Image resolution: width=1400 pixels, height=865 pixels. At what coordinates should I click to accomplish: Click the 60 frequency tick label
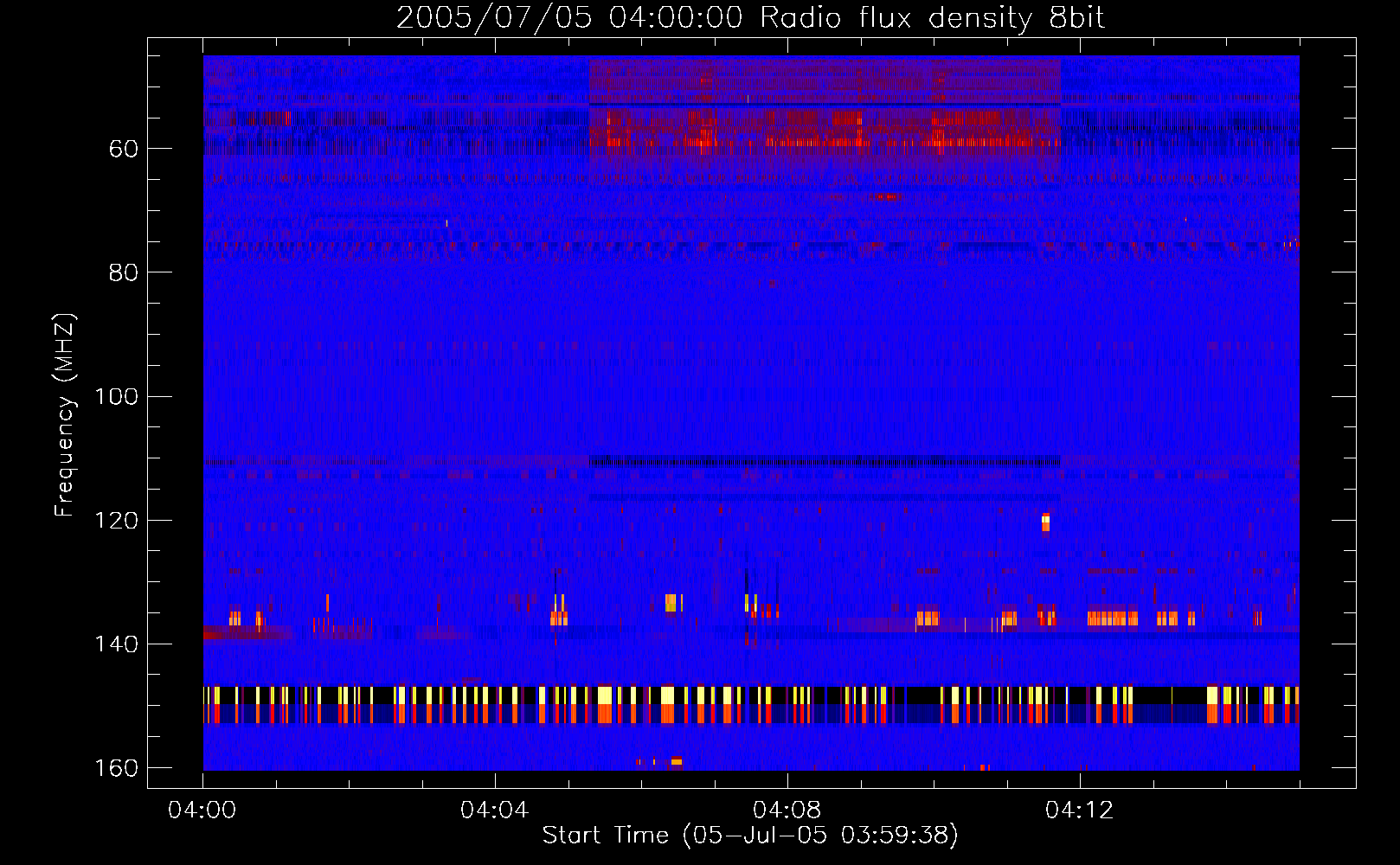click(124, 149)
